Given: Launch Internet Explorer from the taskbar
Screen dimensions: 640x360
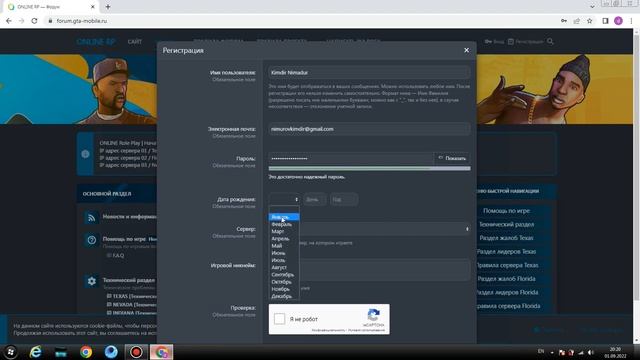Looking at the screenshot, I should [x=36, y=351].
